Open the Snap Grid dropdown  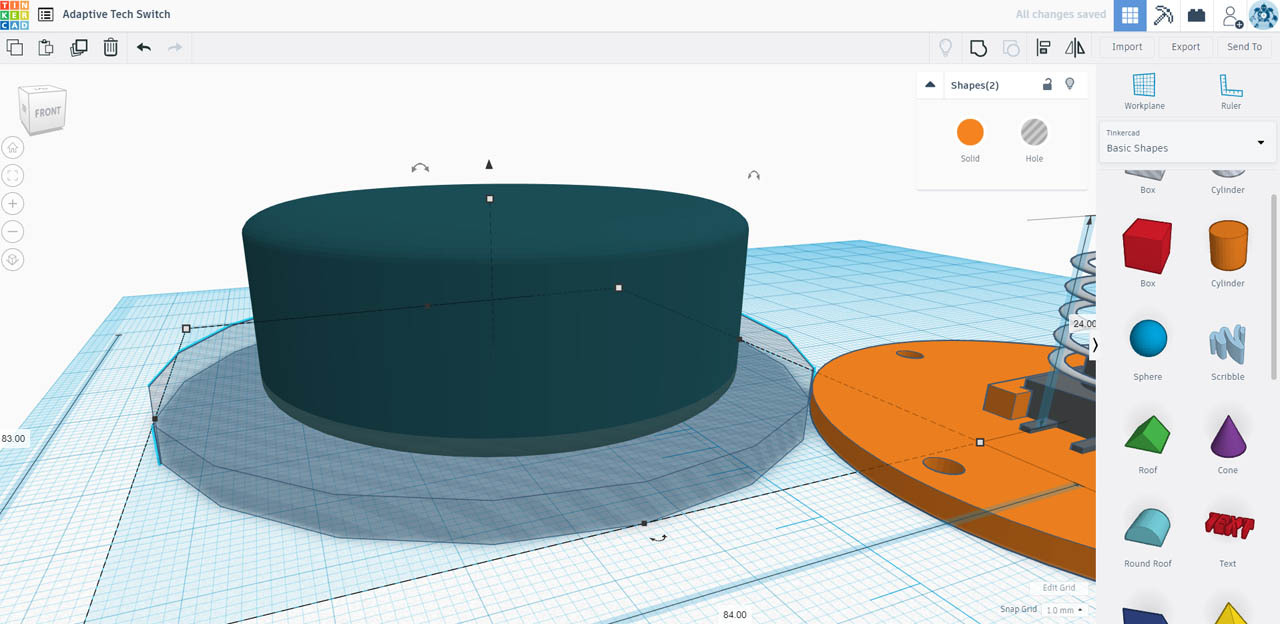click(x=1063, y=609)
